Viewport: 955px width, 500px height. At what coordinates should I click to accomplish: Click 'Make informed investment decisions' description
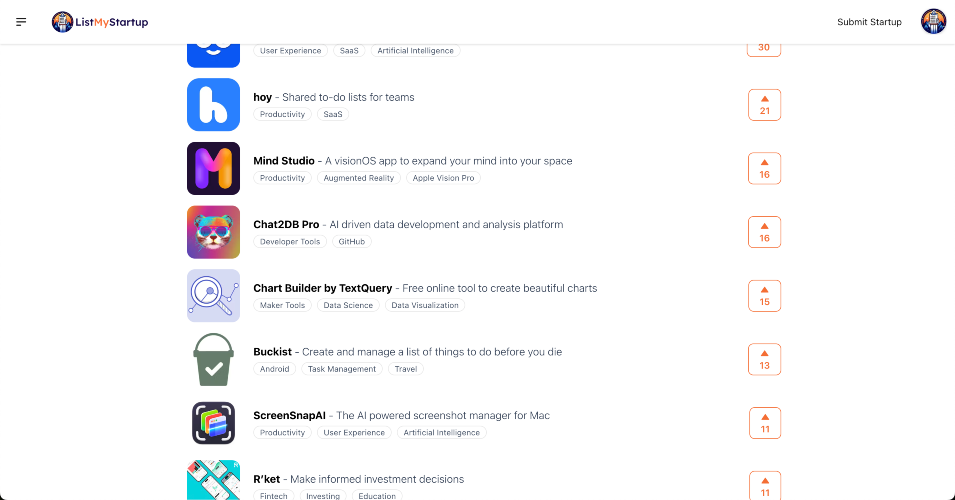(x=377, y=479)
